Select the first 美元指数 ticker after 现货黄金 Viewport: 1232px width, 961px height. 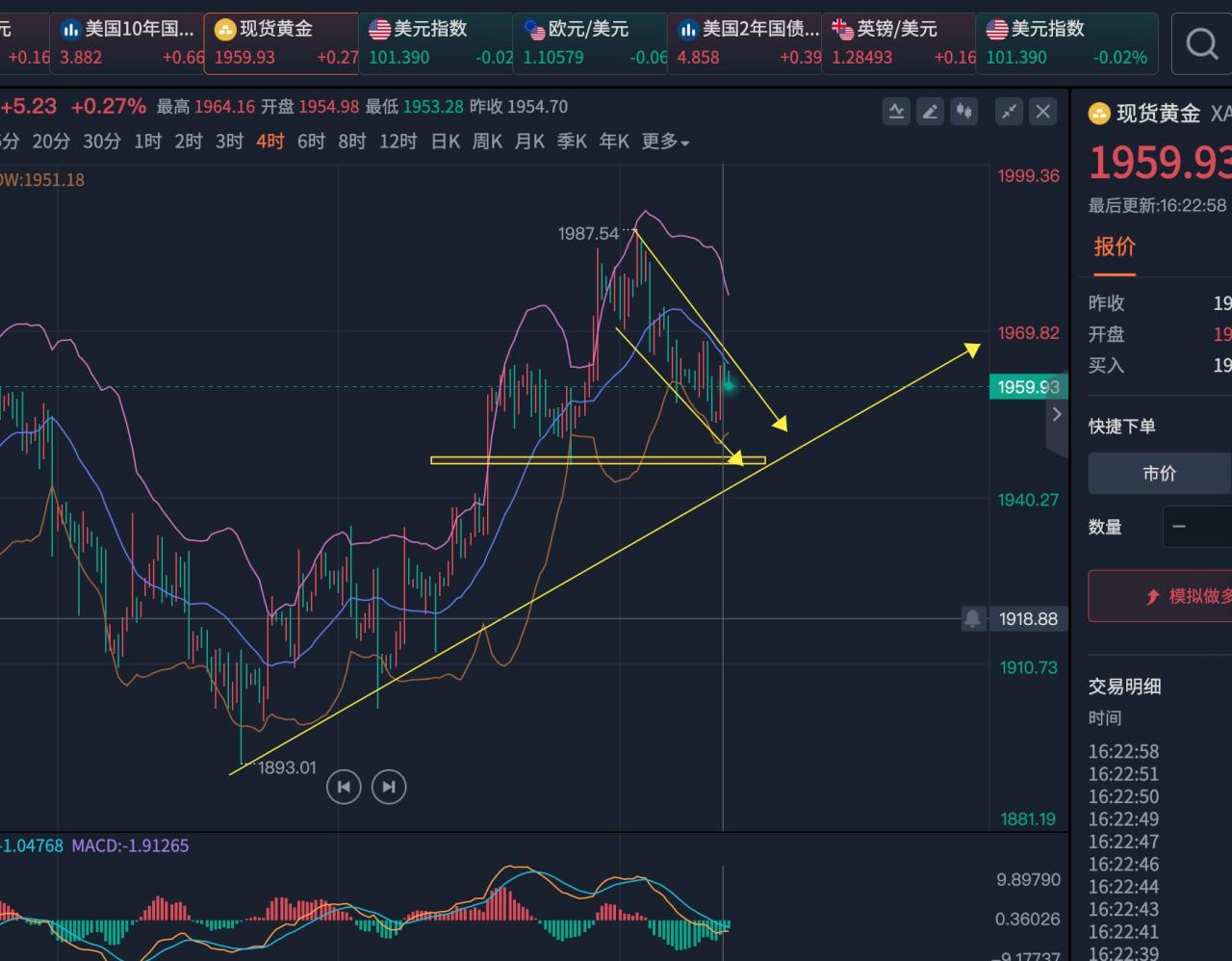436,43
